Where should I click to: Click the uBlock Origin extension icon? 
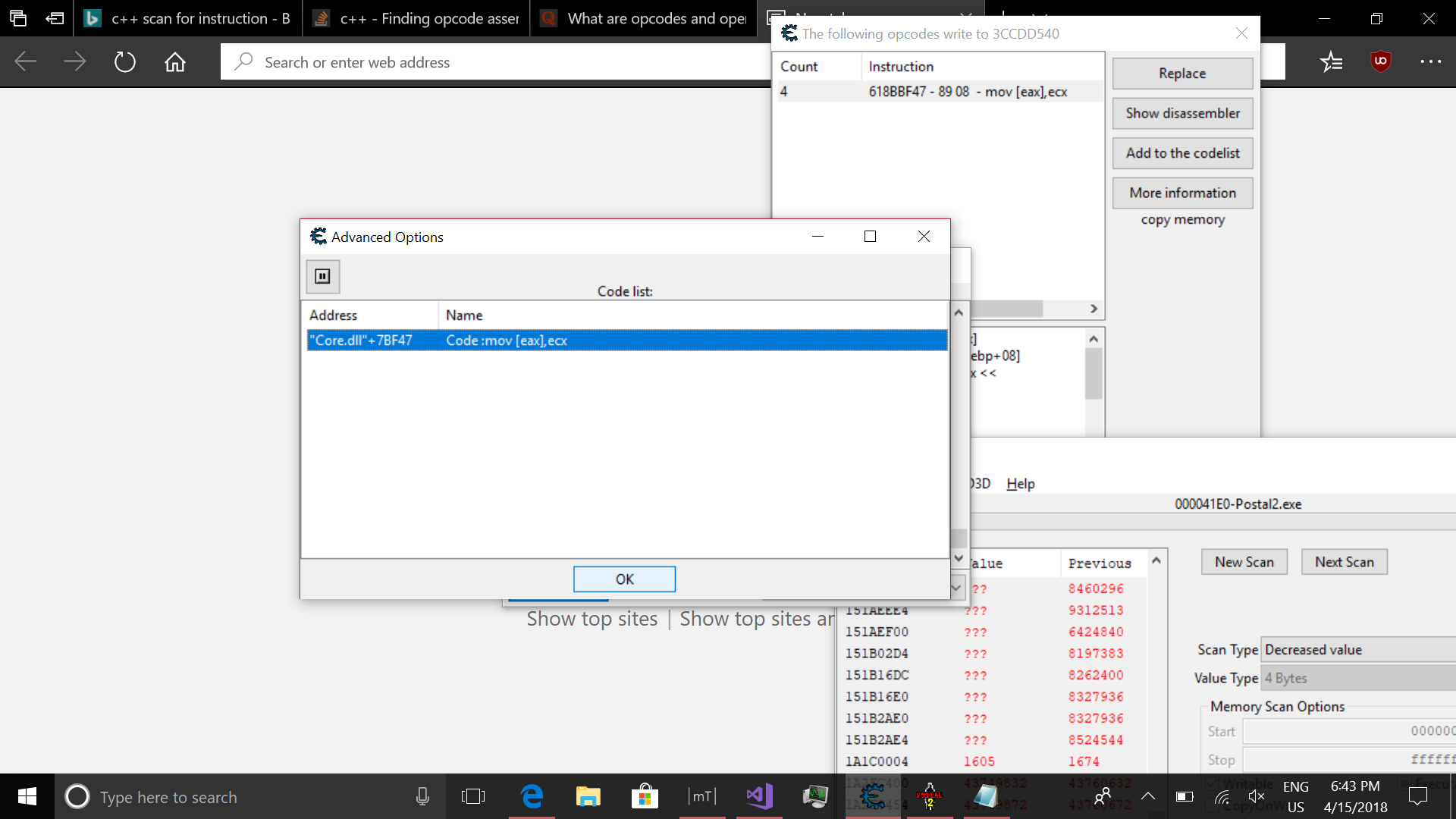click(x=1379, y=61)
